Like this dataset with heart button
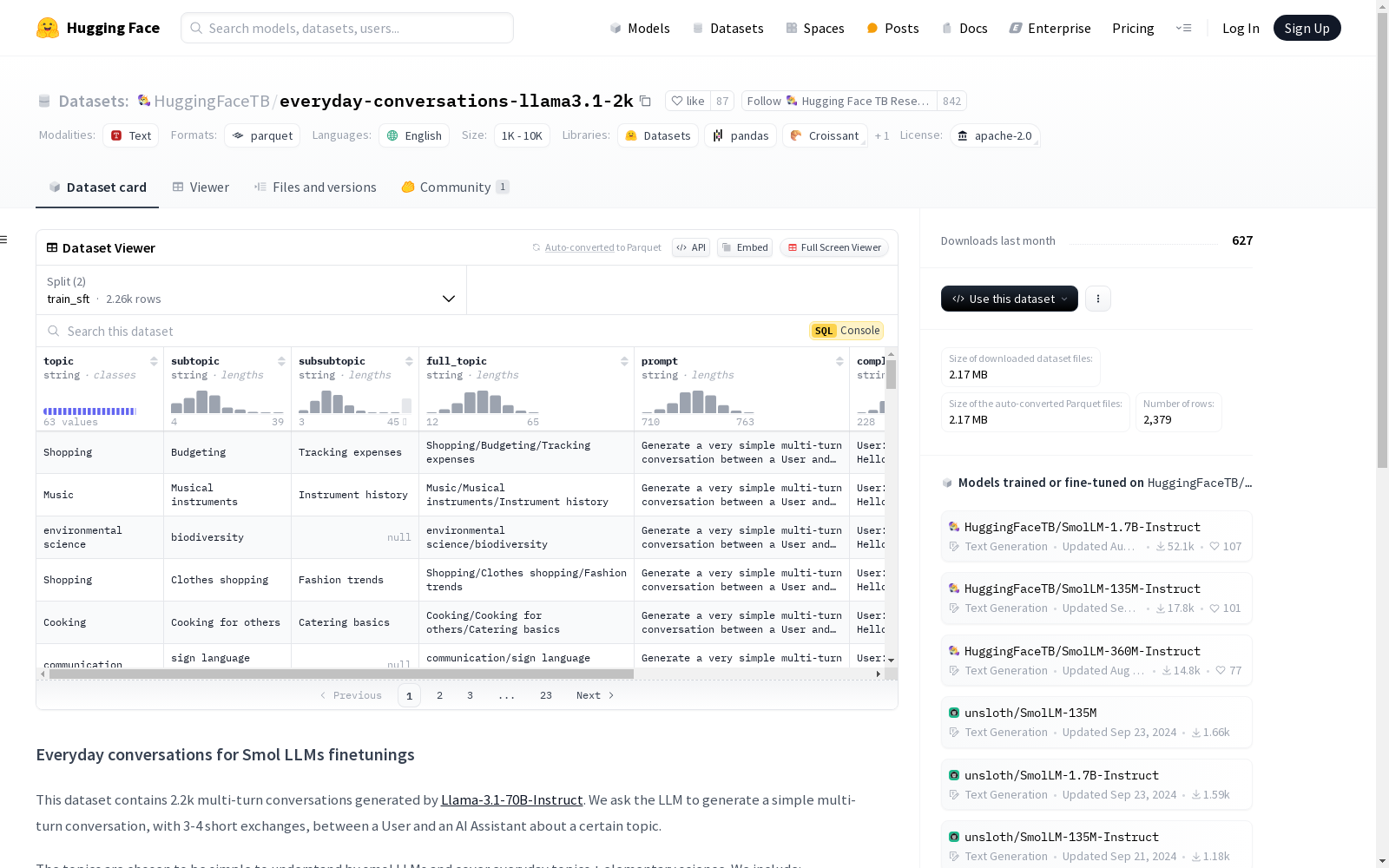Viewport: 1389px width, 868px height. point(688,101)
